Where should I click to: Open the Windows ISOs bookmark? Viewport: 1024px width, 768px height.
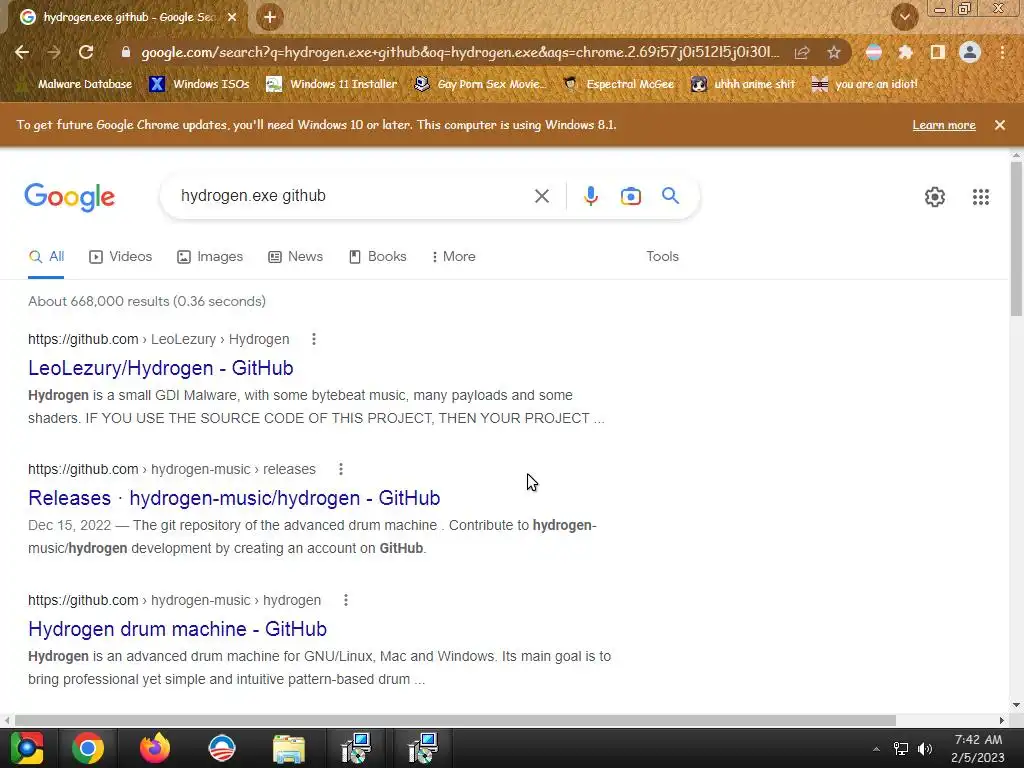pyautogui.click(x=200, y=84)
